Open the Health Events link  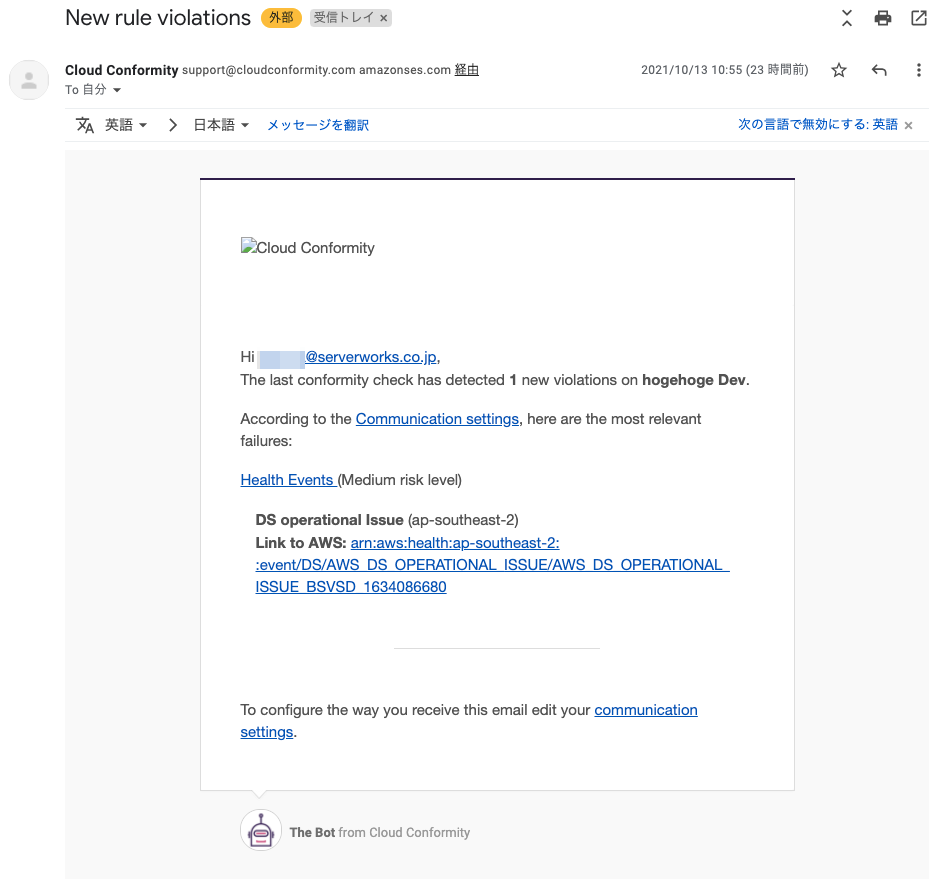click(288, 480)
